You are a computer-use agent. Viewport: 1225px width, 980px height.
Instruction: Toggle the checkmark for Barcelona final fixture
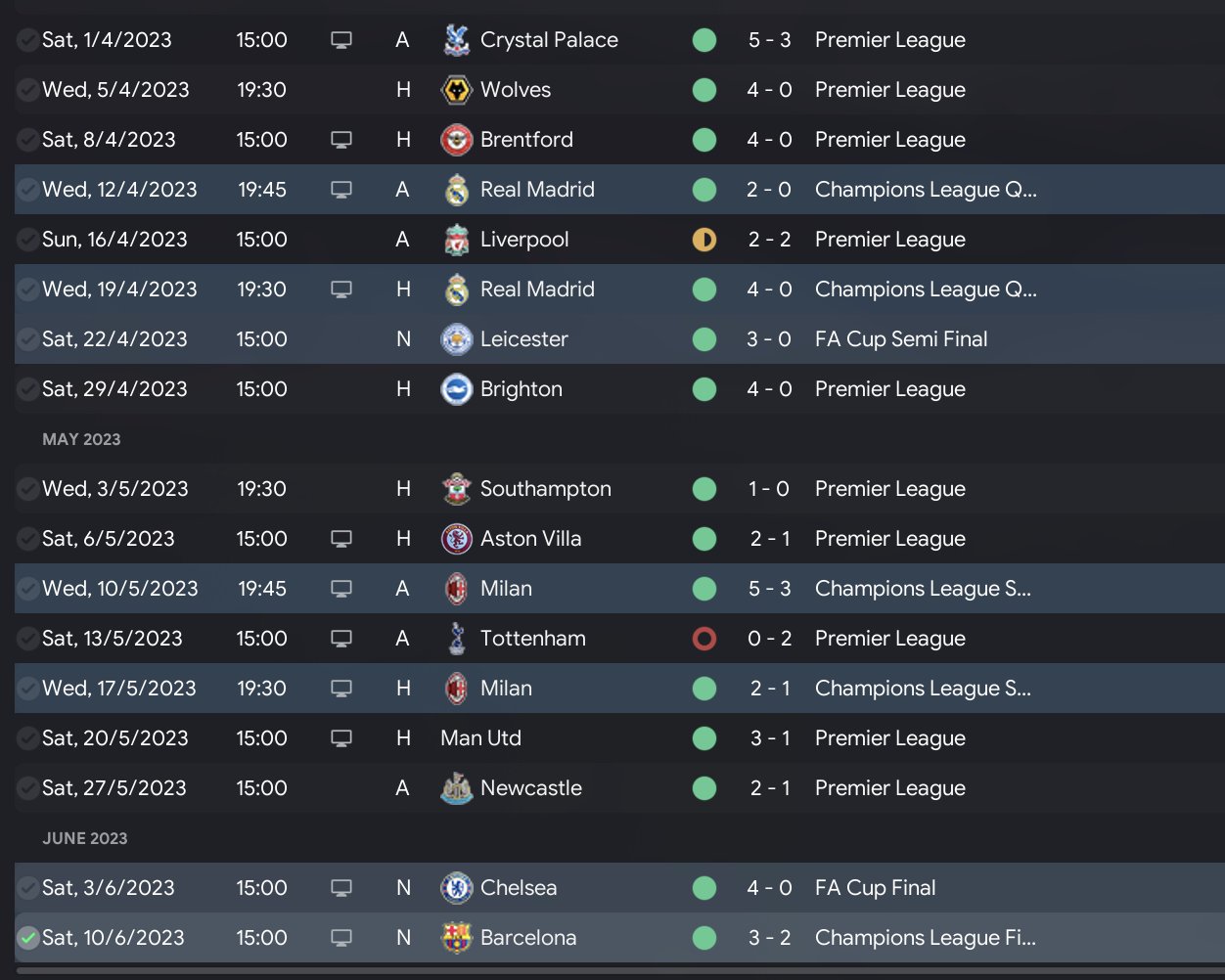(27, 938)
